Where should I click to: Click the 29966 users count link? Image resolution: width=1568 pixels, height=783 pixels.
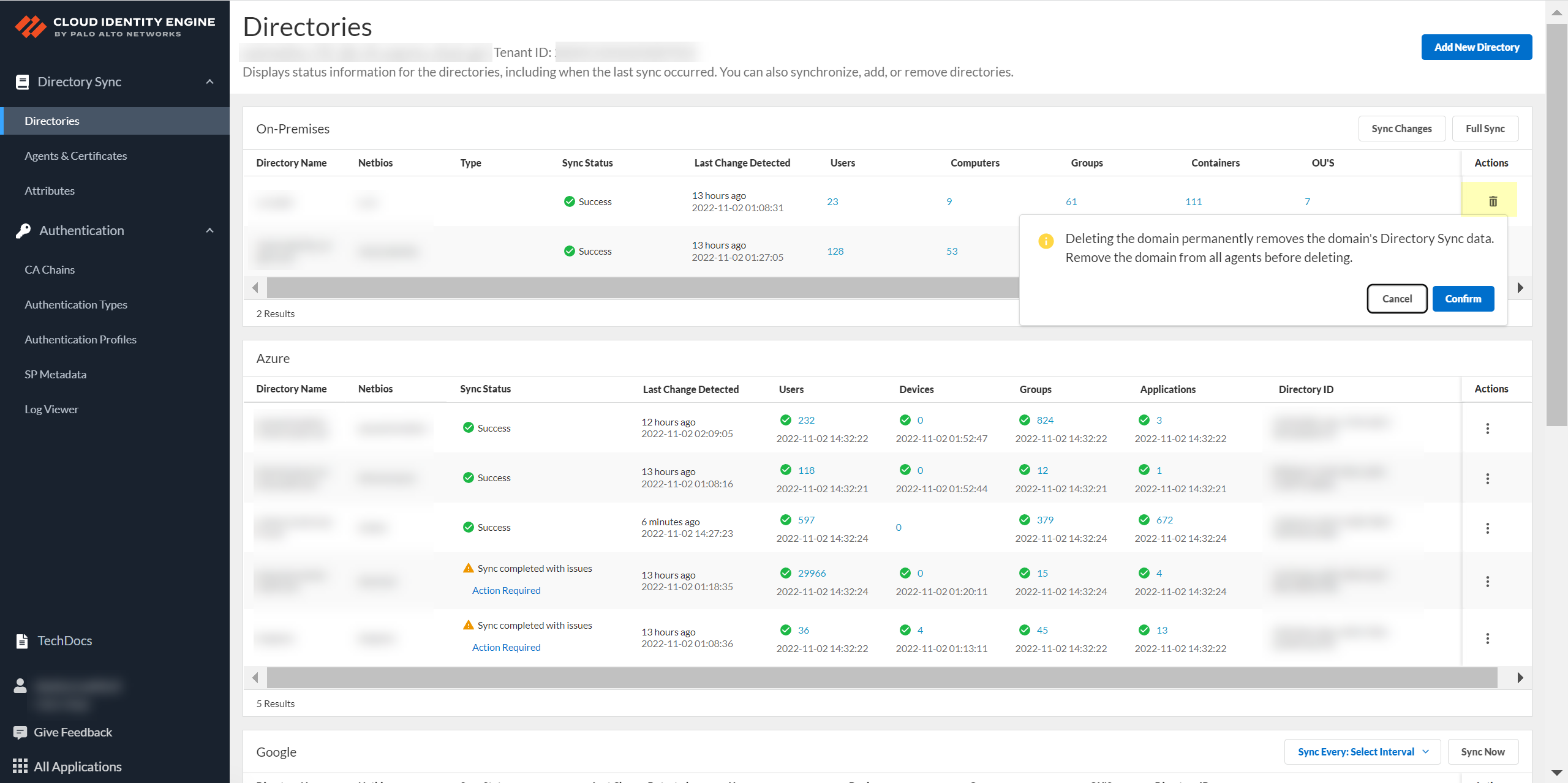812,574
